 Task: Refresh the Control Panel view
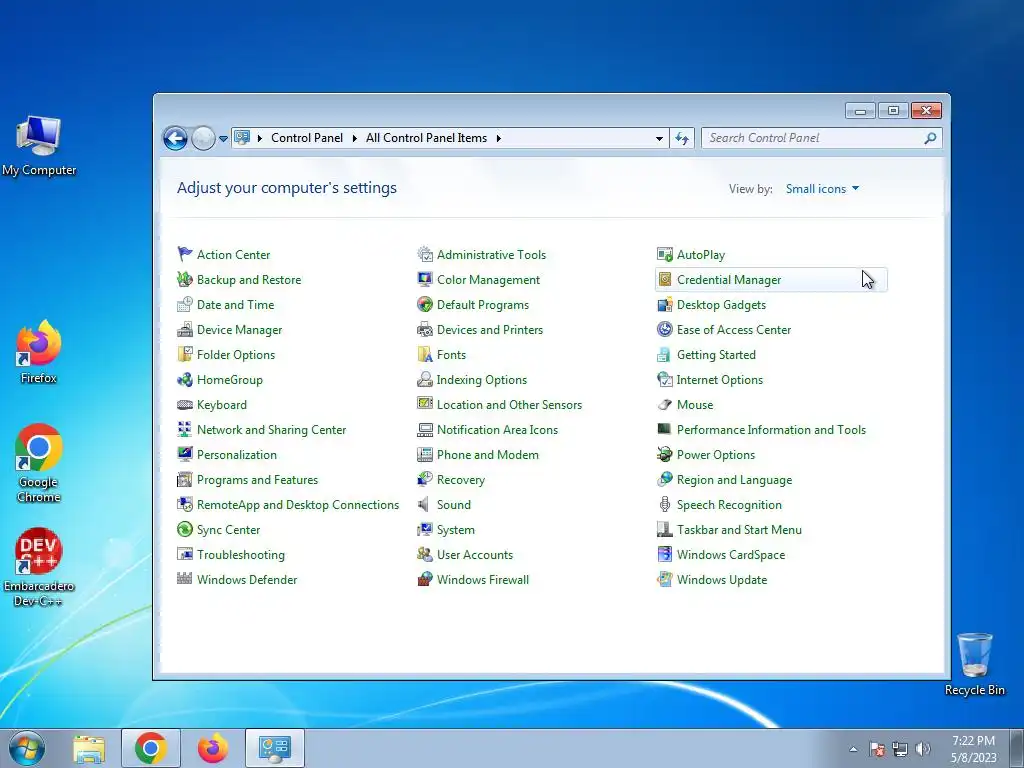tap(682, 138)
